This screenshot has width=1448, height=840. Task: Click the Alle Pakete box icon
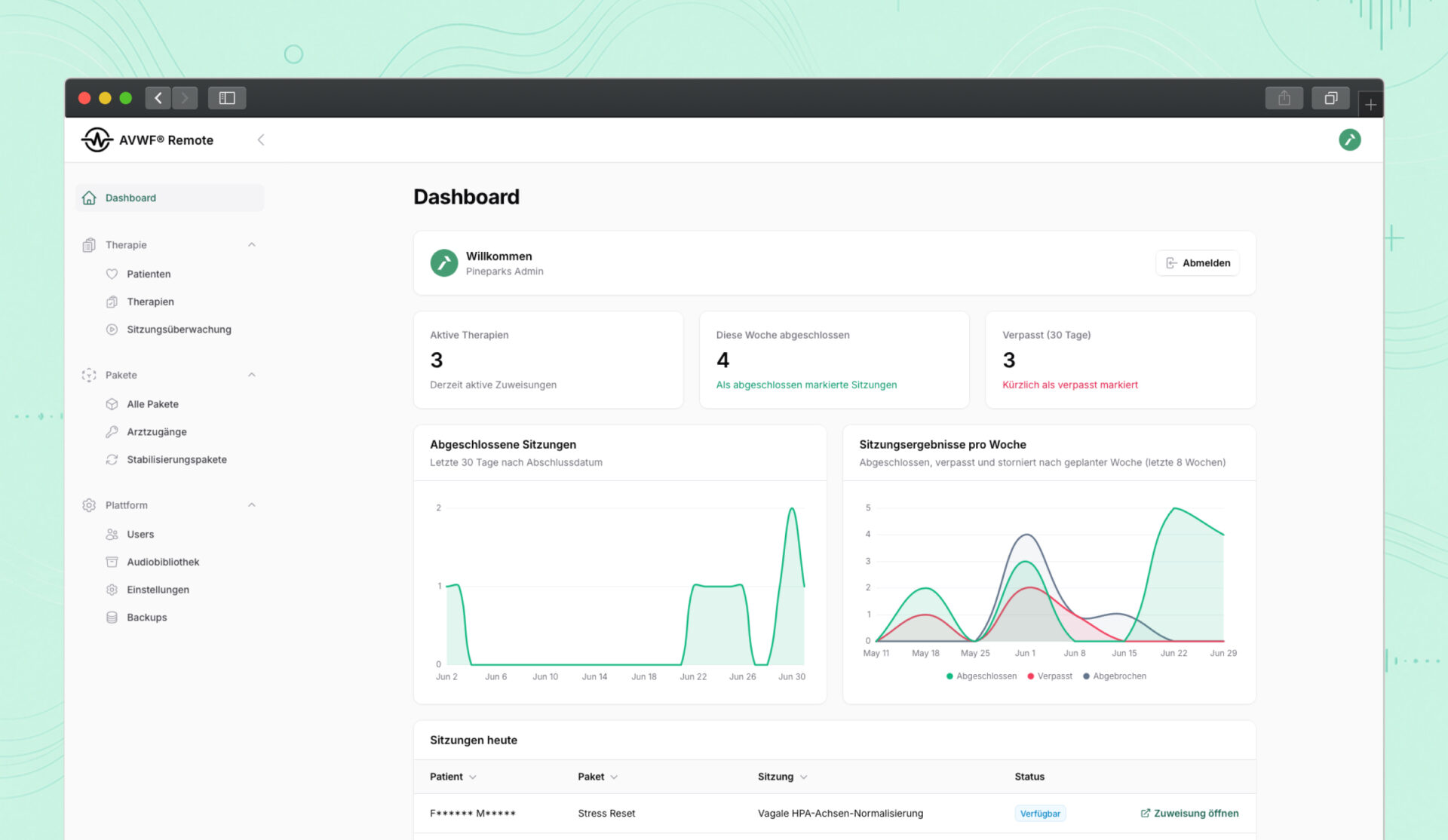pos(112,404)
